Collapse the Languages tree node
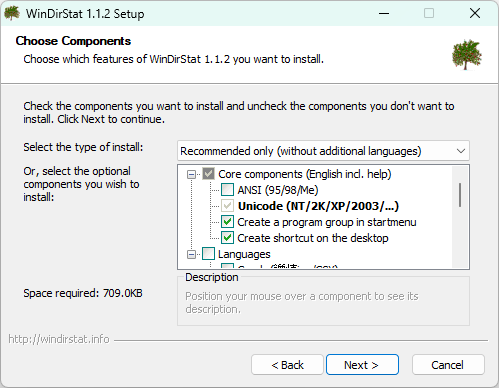The width and height of the screenshot is (499, 388). click(x=191, y=255)
